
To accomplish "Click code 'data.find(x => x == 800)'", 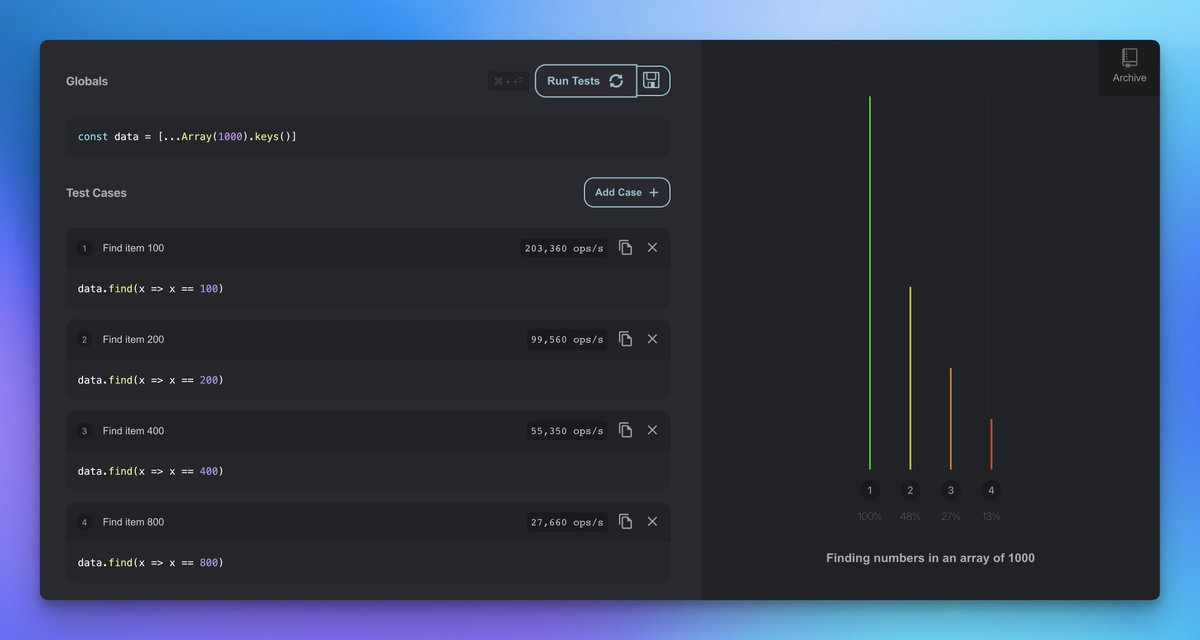I will coord(151,563).
